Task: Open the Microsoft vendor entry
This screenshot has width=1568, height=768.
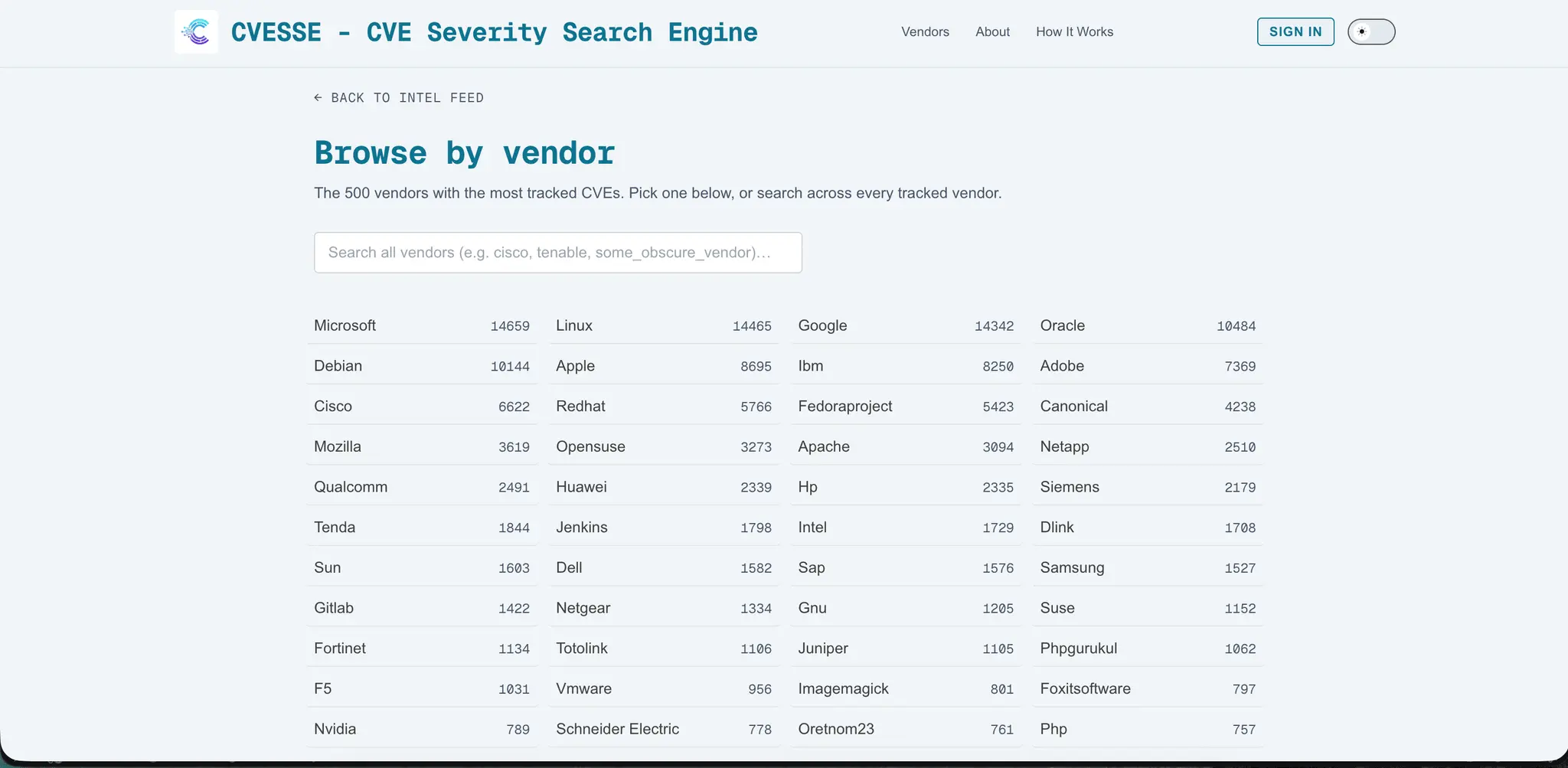Action: (422, 325)
